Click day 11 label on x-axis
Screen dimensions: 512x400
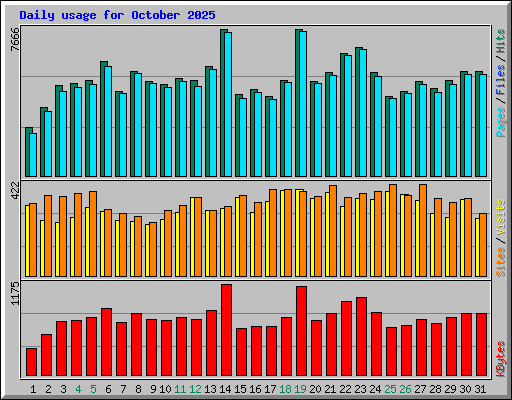pos(180,389)
